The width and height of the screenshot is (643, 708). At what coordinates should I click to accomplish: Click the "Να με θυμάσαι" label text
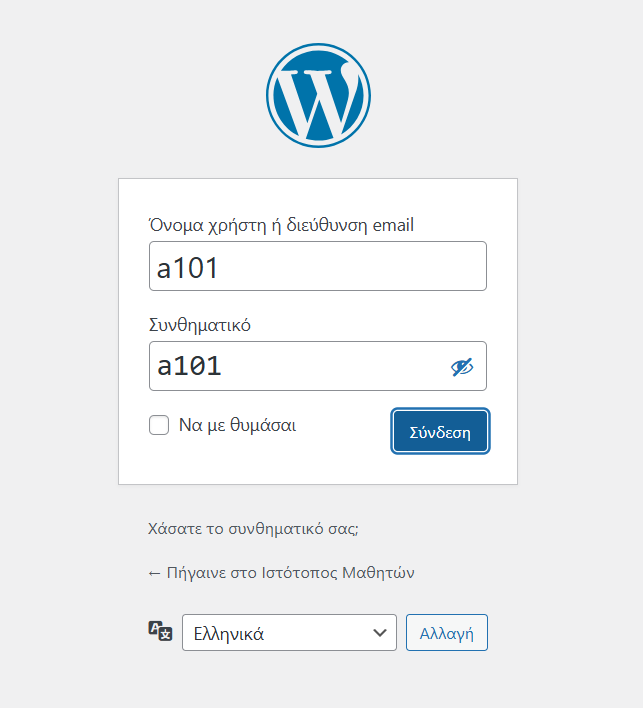tap(237, 425)
